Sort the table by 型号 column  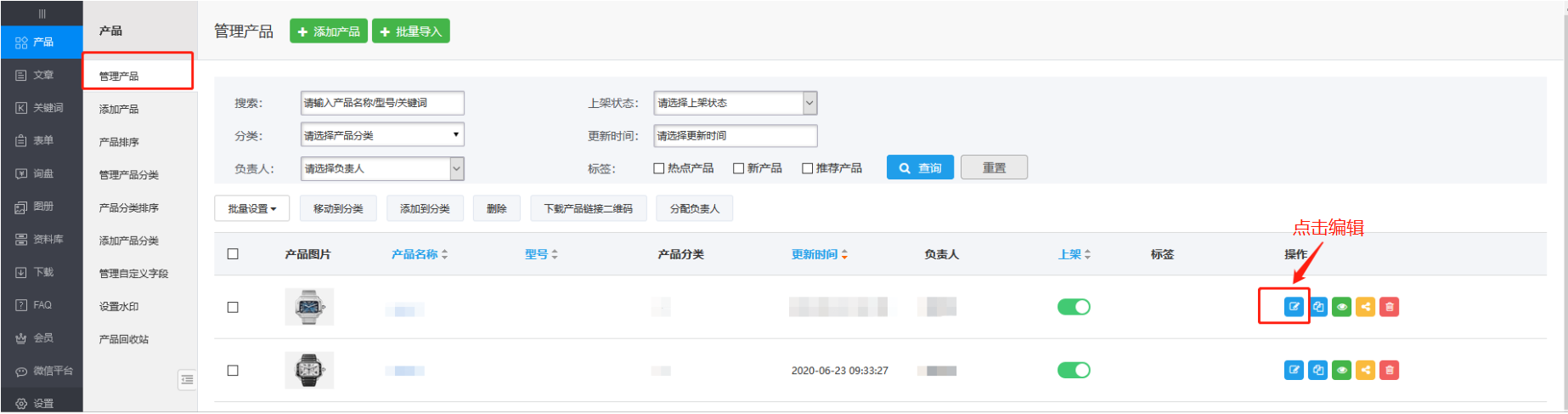point(541,254)
